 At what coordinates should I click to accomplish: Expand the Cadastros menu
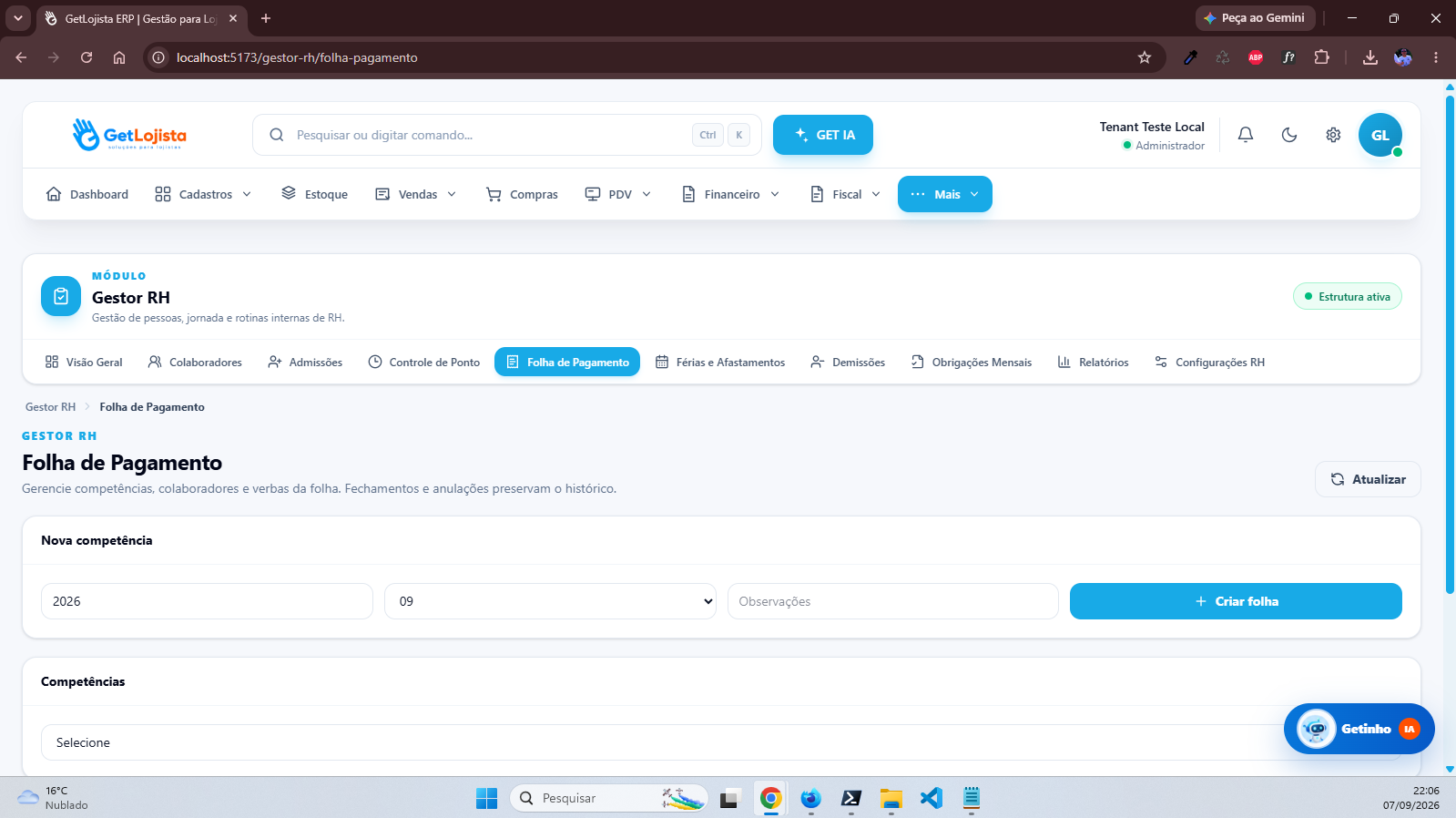click(203, 194)
